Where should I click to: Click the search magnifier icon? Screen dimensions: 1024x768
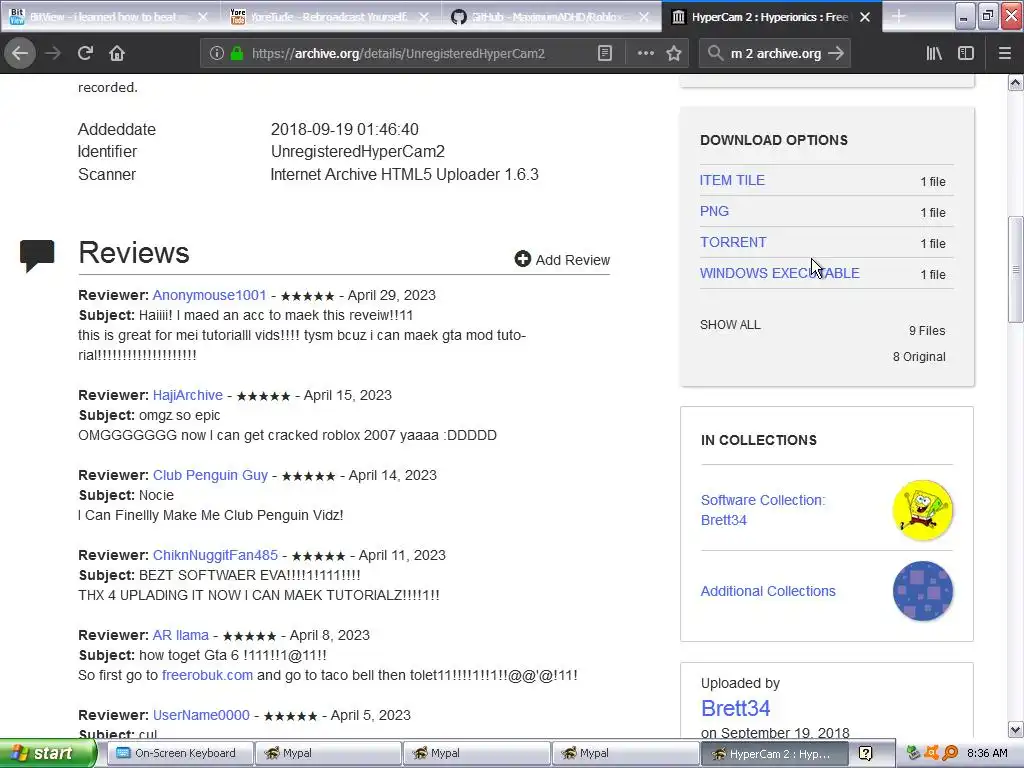click(x=715, y=54)
